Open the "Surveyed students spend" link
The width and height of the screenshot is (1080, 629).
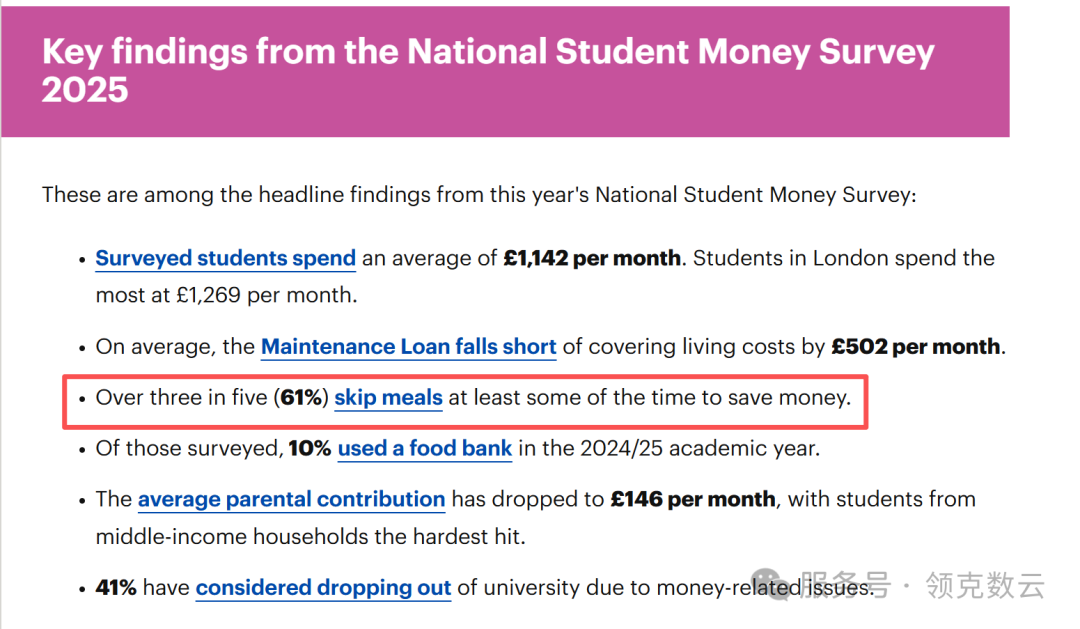[225, 258]
